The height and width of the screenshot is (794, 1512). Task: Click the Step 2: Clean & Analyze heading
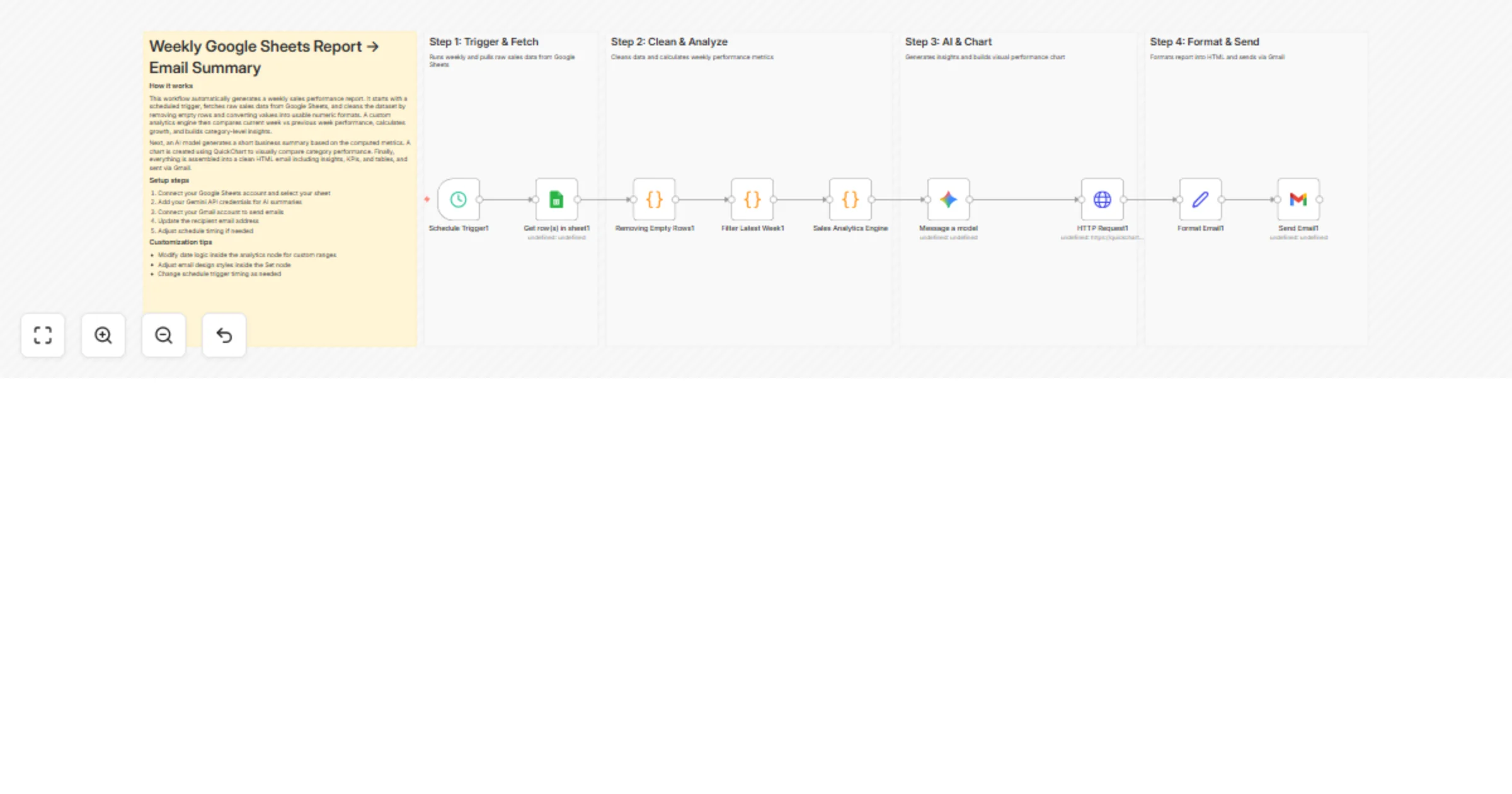[669, 42]
